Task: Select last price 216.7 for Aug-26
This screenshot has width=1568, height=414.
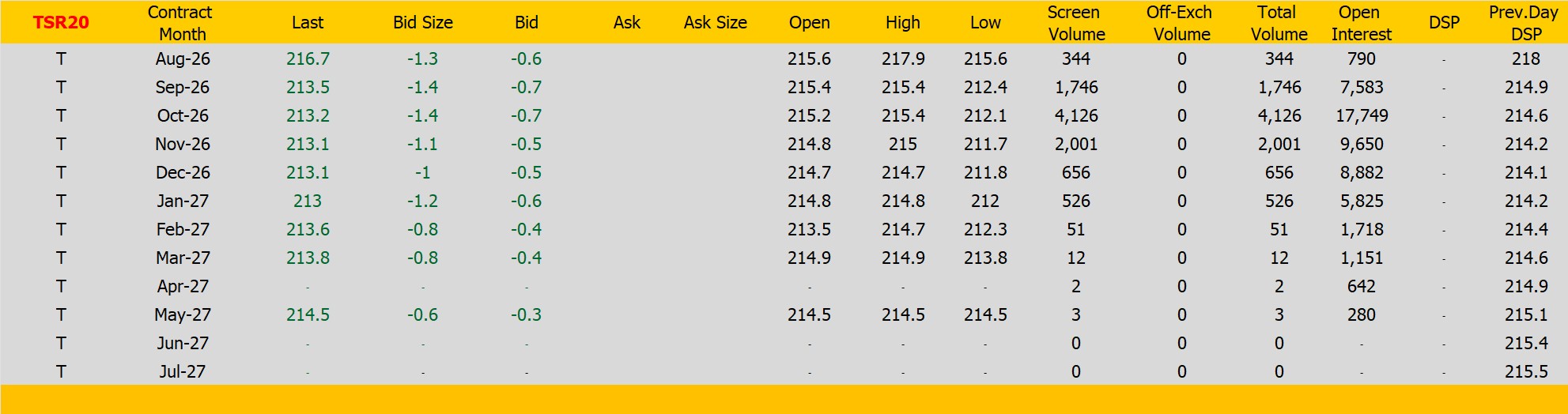Action: point(308,58)
